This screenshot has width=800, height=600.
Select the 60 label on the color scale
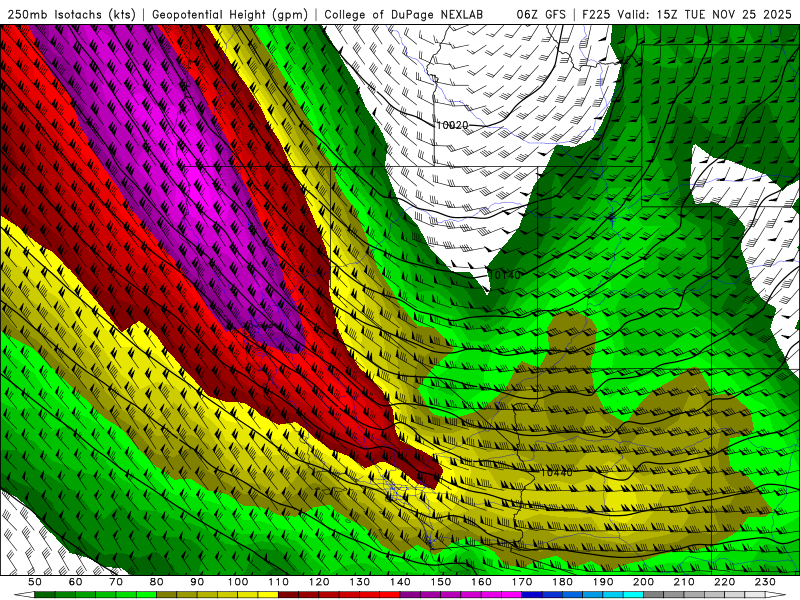[76, 582]
